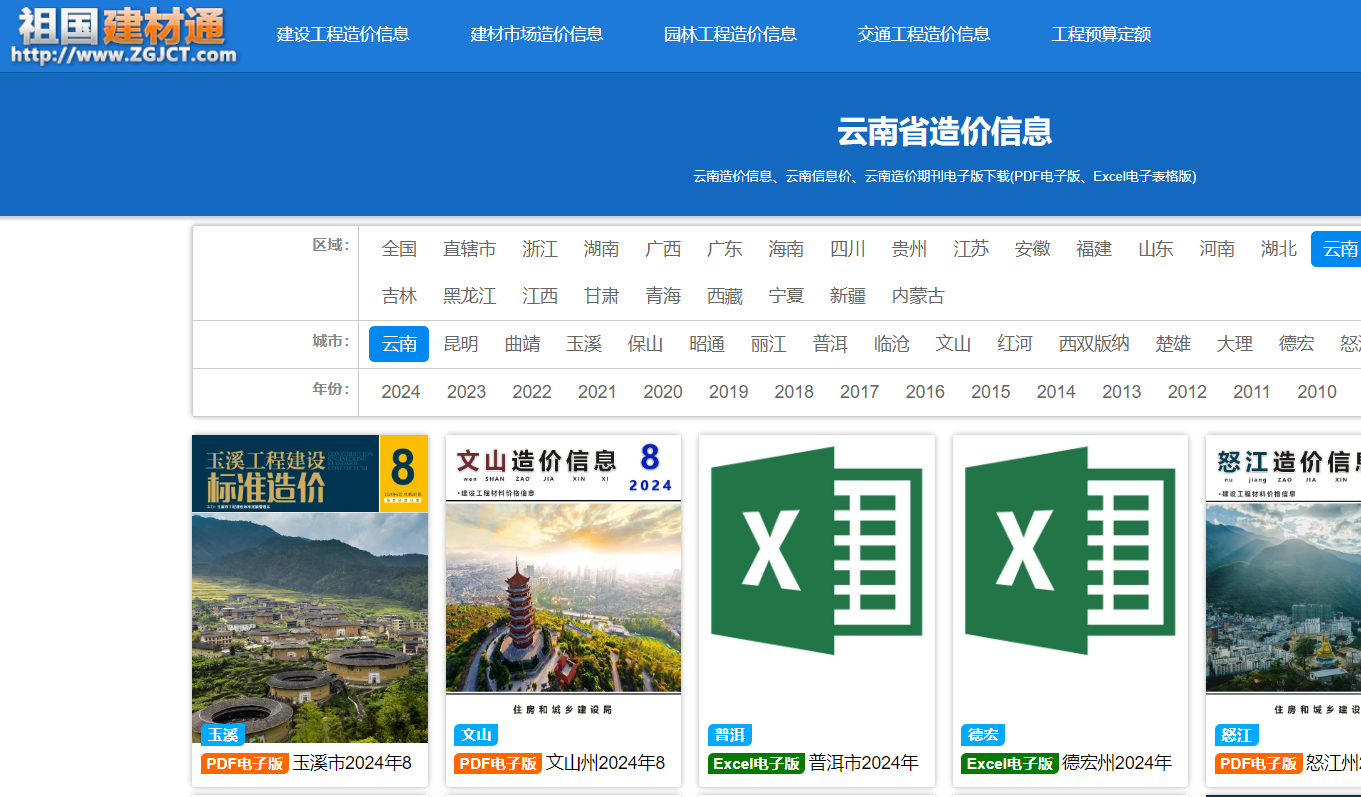The height and width of the screenshot is (797, 1361).
Task: Filter by city 普洱
Action: 830,344
